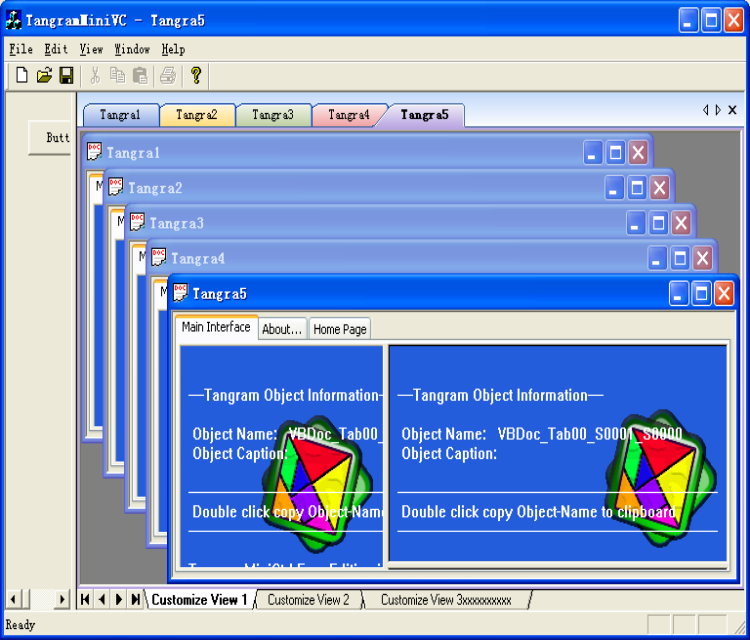The height and width of the screenshot is (640, 750).
Task: Click the Tangra1 window document icon
Action: tap(94, 152)
